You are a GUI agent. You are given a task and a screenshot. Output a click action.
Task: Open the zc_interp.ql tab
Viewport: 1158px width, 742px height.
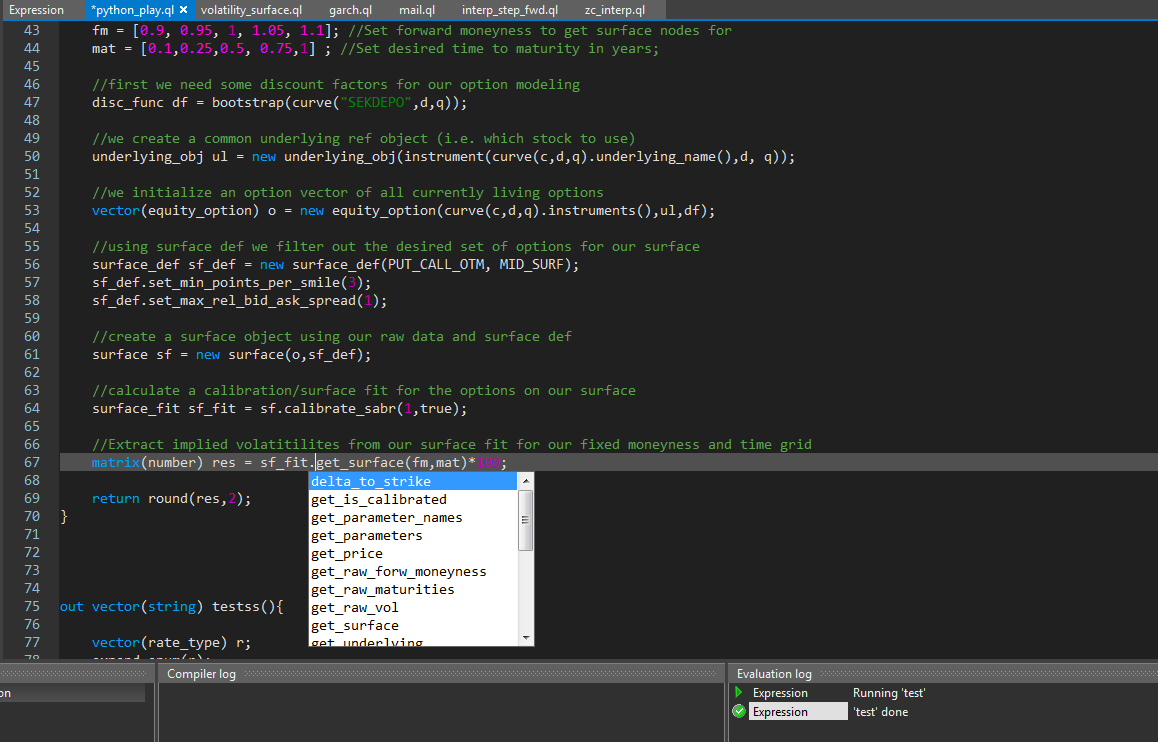[614, 10]
